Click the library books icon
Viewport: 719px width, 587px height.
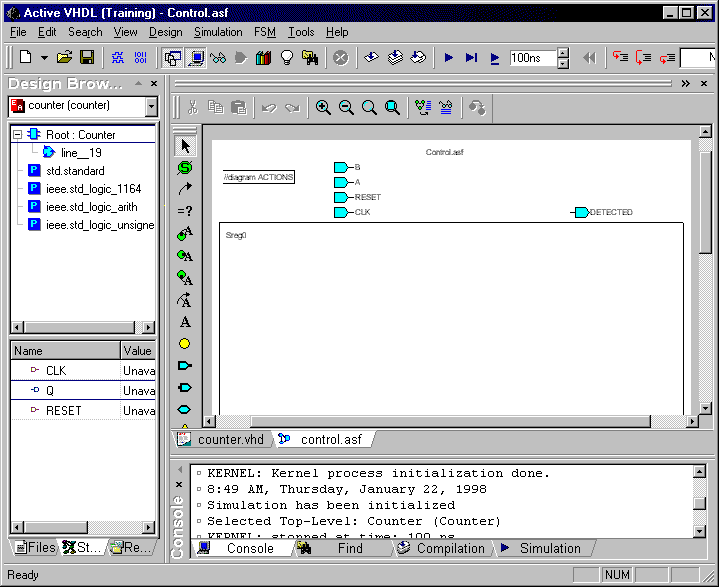(264, 58)
